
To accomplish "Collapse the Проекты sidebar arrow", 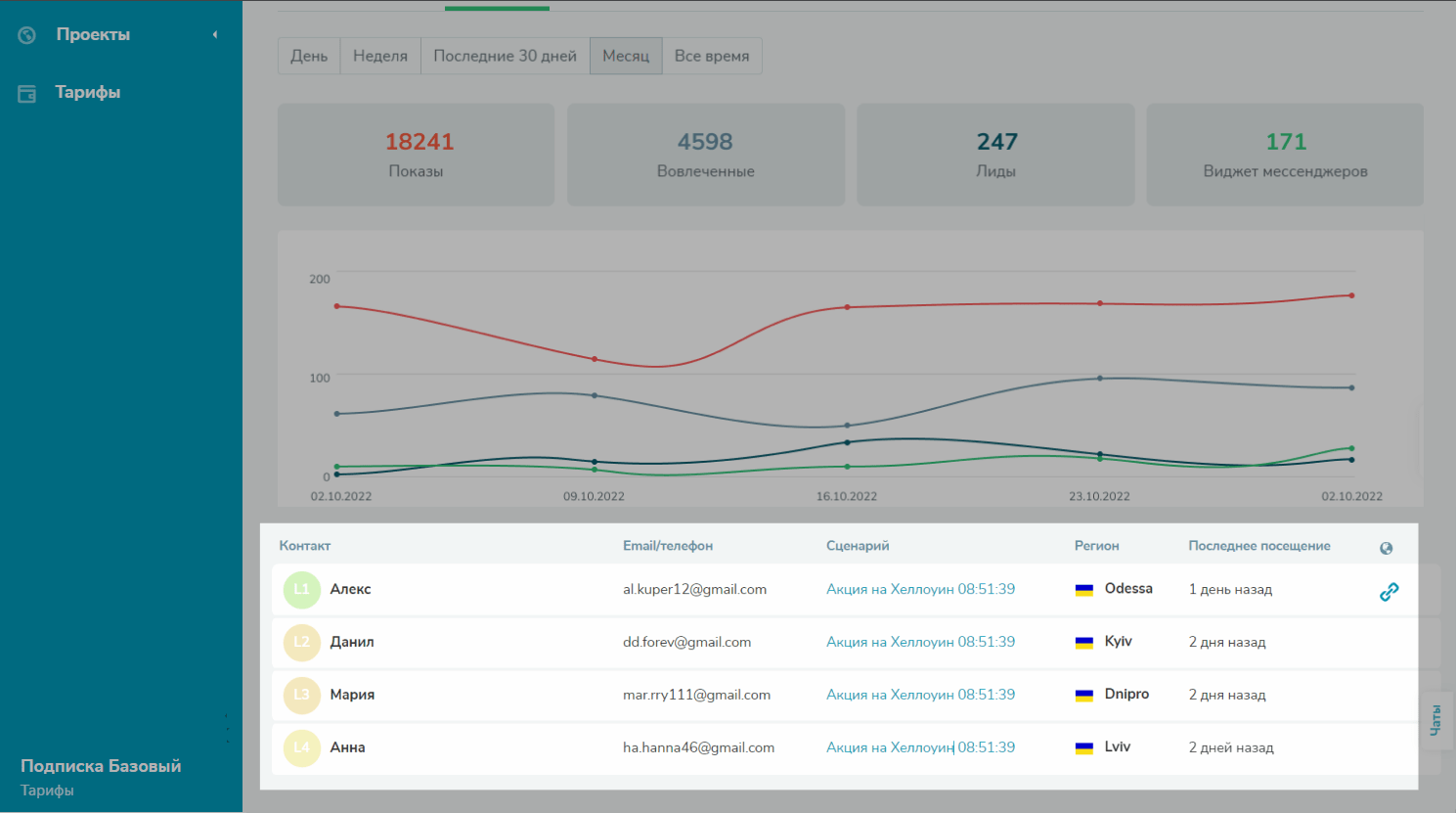I will (215, 35).
